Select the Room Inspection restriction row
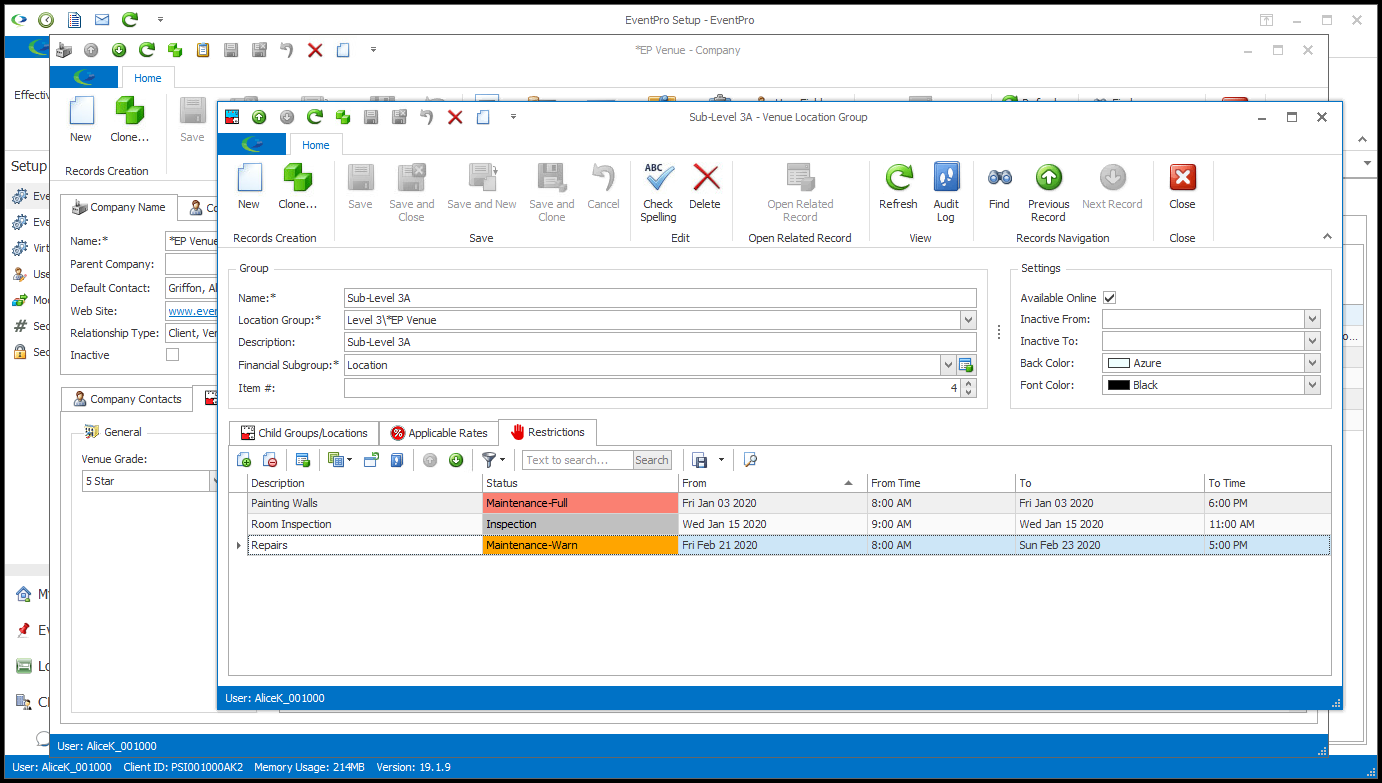Viewport: 1382px width, 783px height. [789, 524]
